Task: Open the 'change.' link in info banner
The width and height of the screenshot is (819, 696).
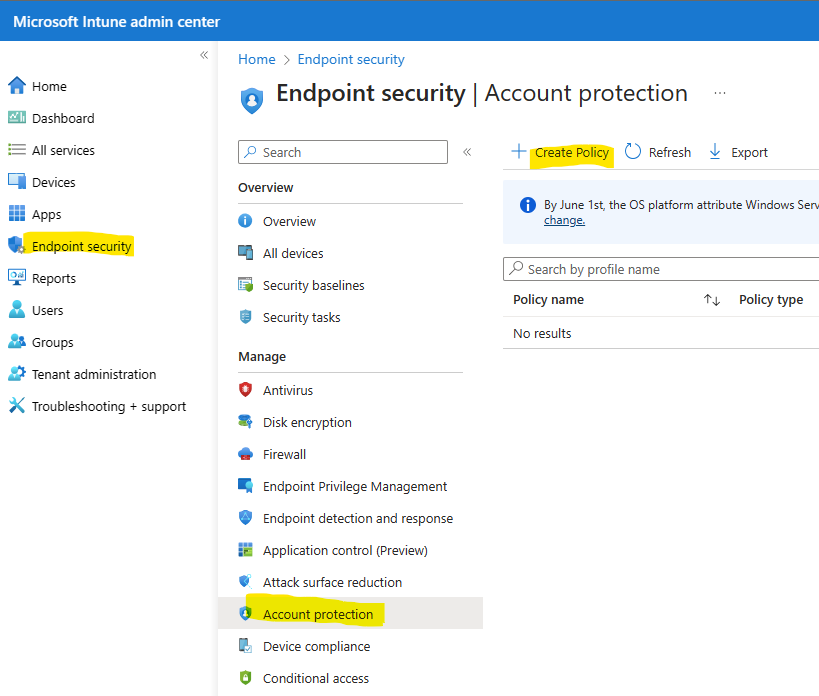Action: (564, 220)
